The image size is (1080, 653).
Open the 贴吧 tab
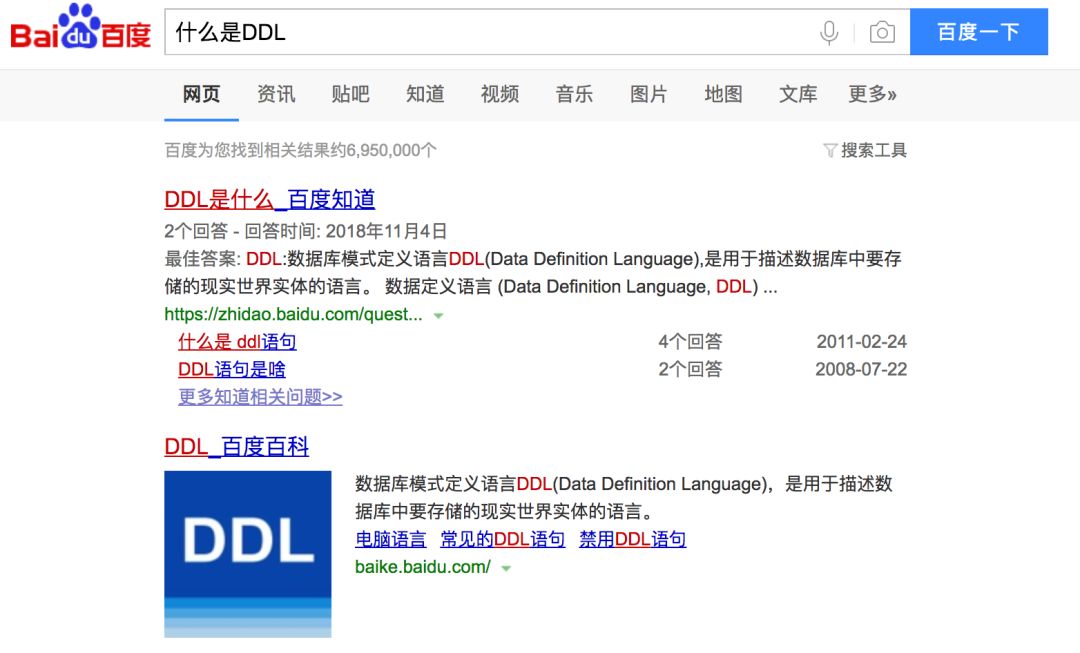tap(350, 94)
